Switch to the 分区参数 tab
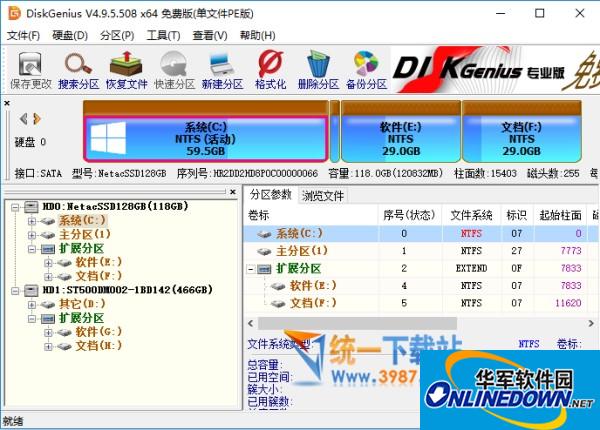 tap(271, 195)
